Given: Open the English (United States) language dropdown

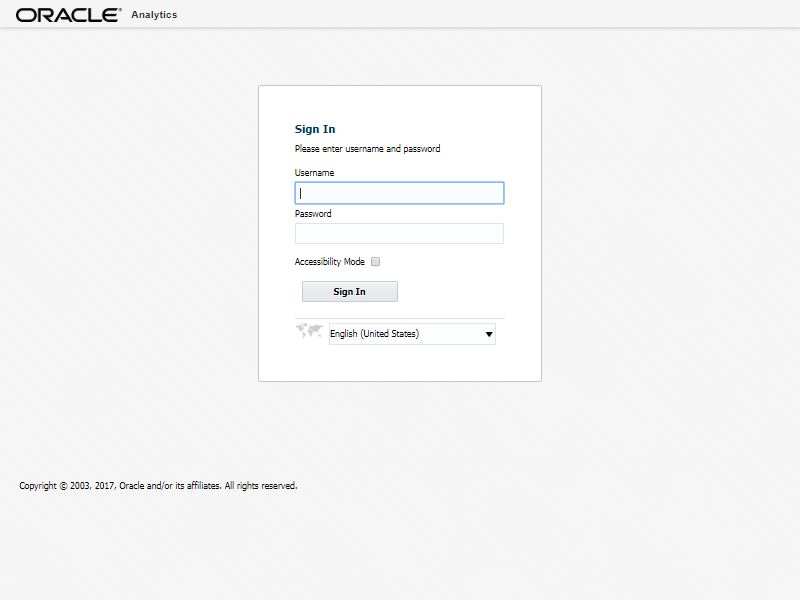Looking at the screenshot, I should coord(412,334).
